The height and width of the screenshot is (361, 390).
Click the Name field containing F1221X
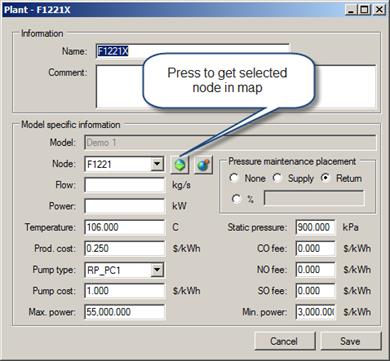coord(193,52)
